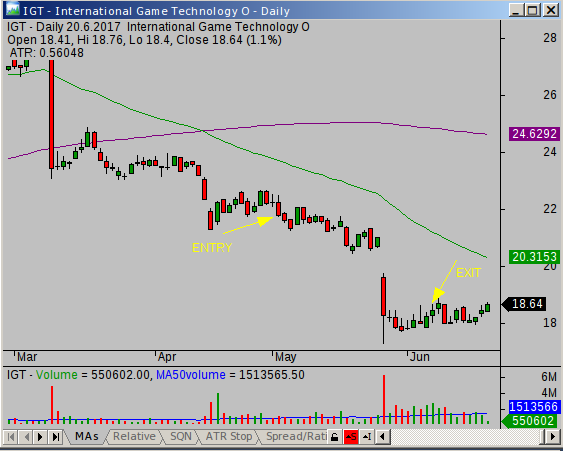This screenshot has height=451, width=563.
Task: Close the IGT chart window
Action: [x=550, y=10]
